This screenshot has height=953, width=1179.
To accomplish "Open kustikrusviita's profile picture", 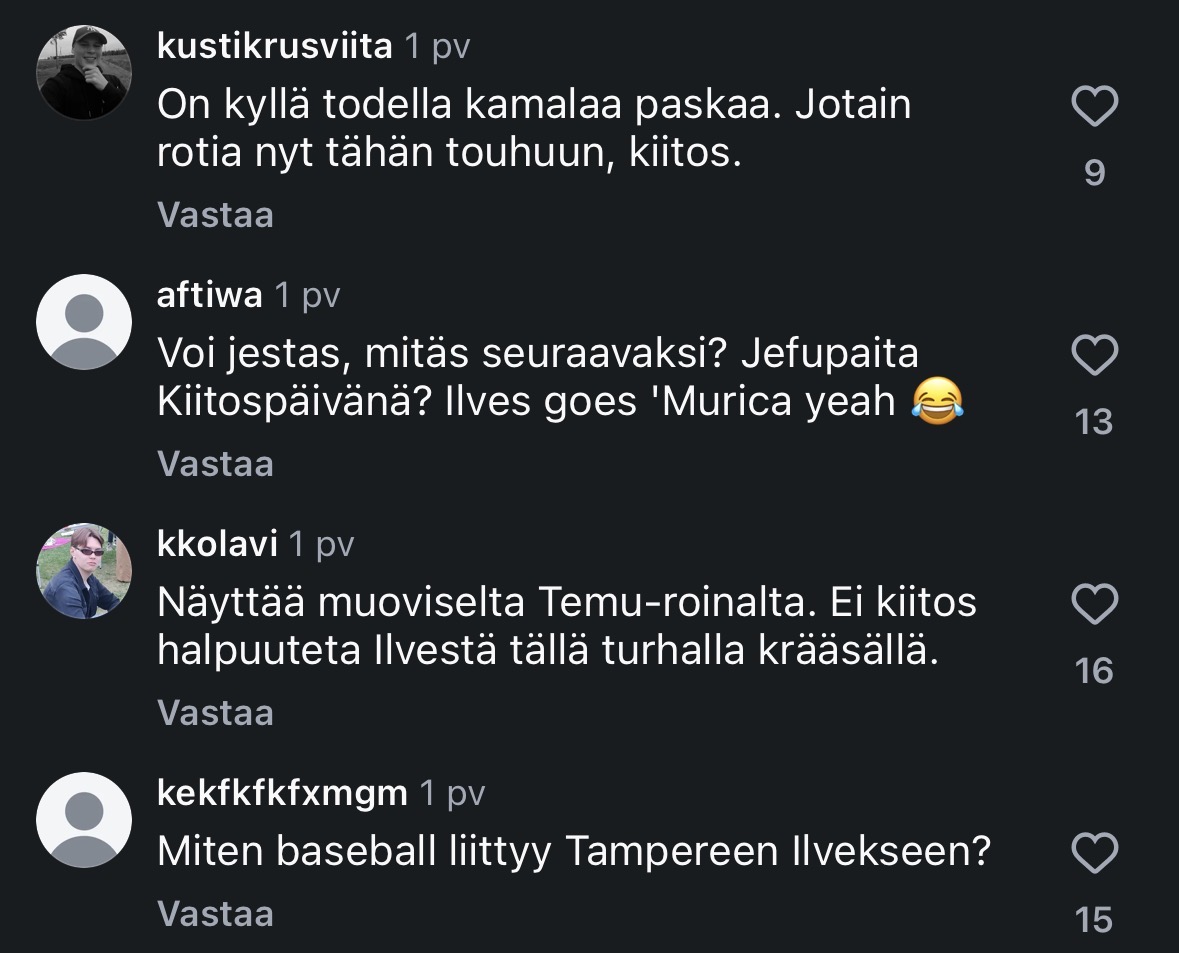I will 84,73.
